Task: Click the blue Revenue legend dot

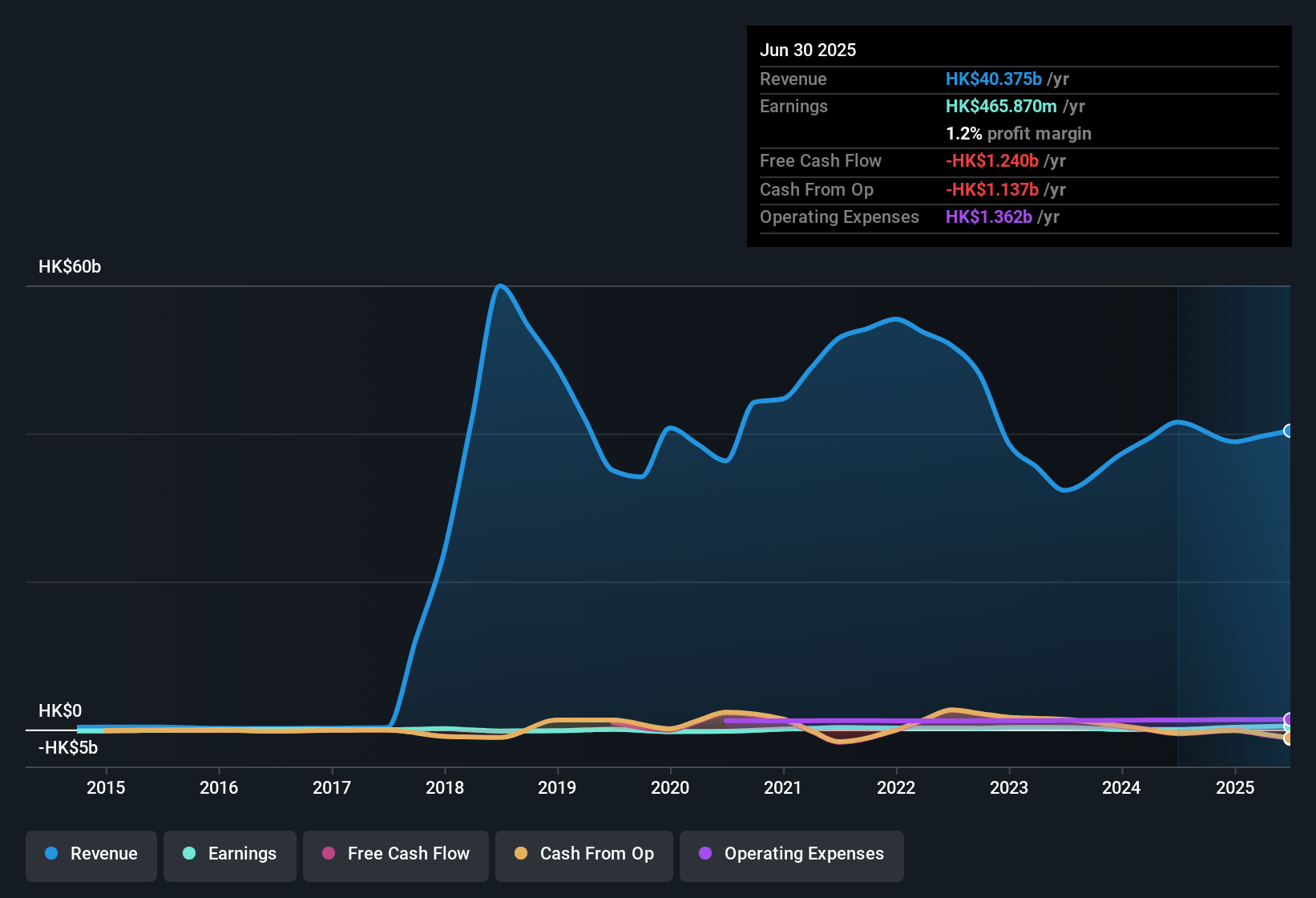Action: pyautogui.click(x=50, y=854)
